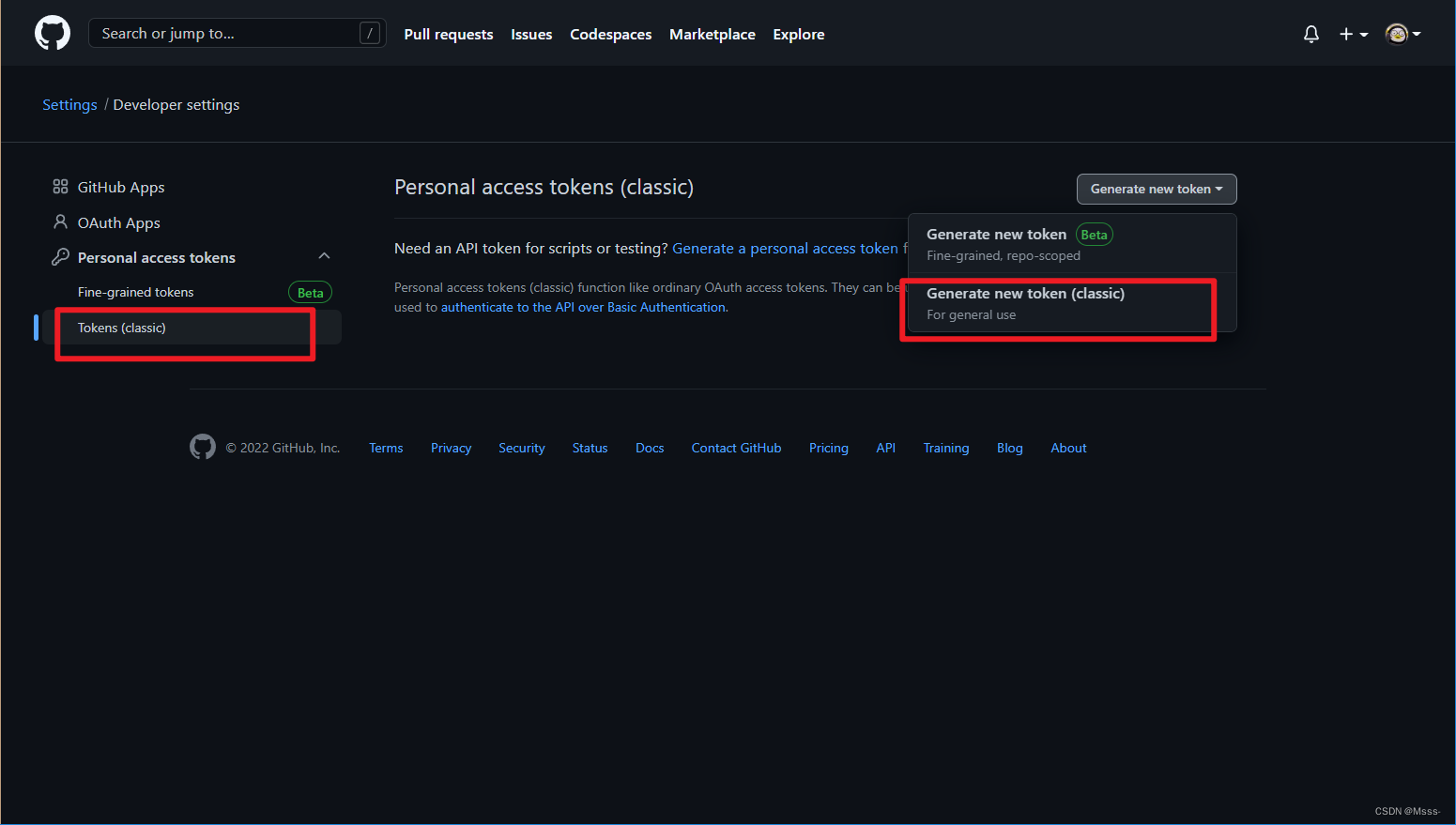Open Contact GitHub footer link
Viewport: 1456px width, 825px height.
click(x=737, y=448)
